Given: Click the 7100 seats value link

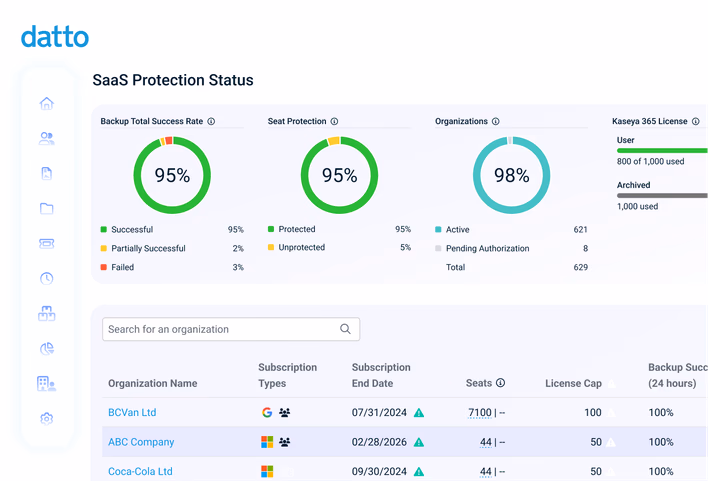Looking at the screenshot, I should pyautogui.click(x=480, y=412).
